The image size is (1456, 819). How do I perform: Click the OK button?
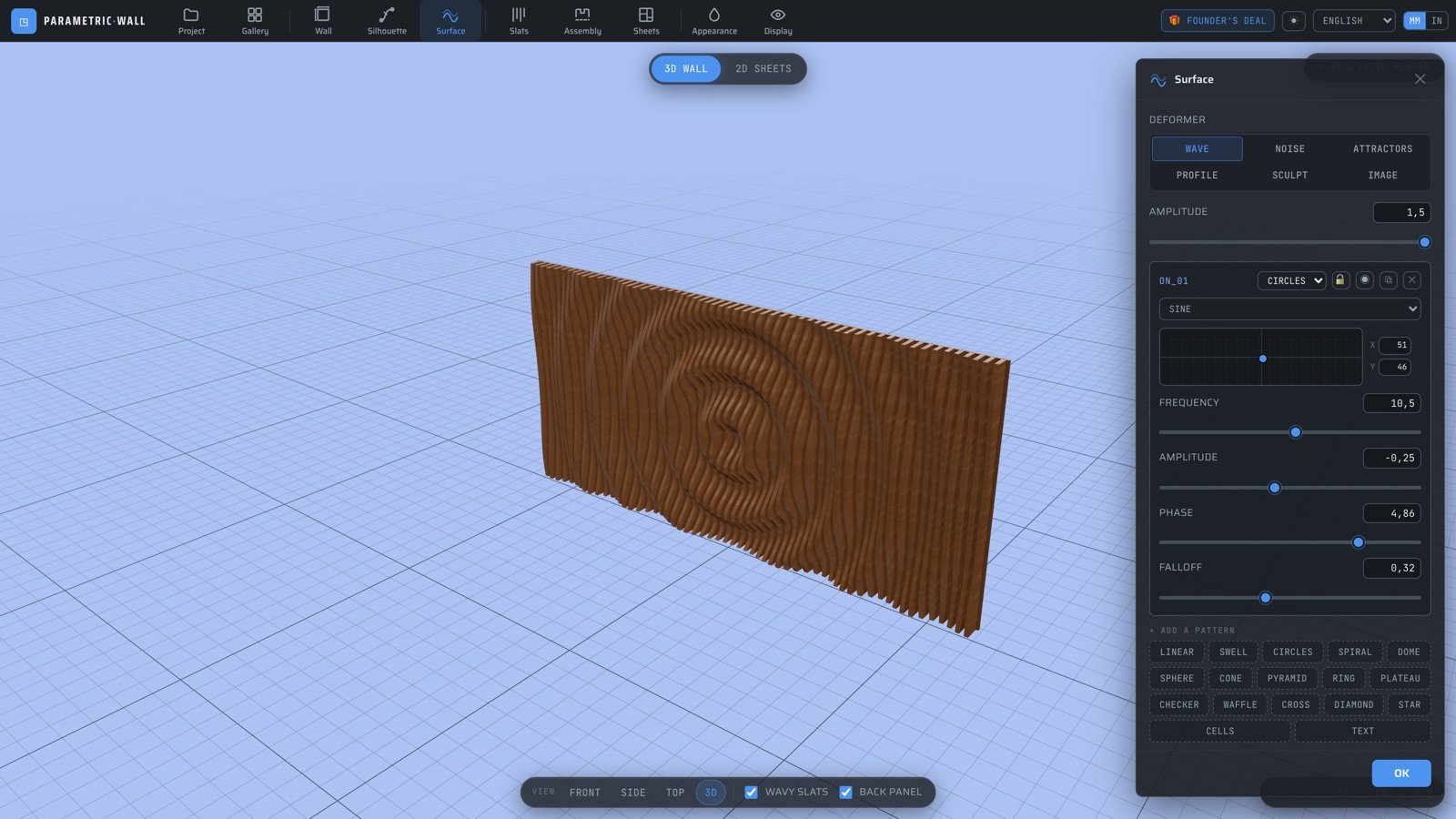click(1401, 773)
